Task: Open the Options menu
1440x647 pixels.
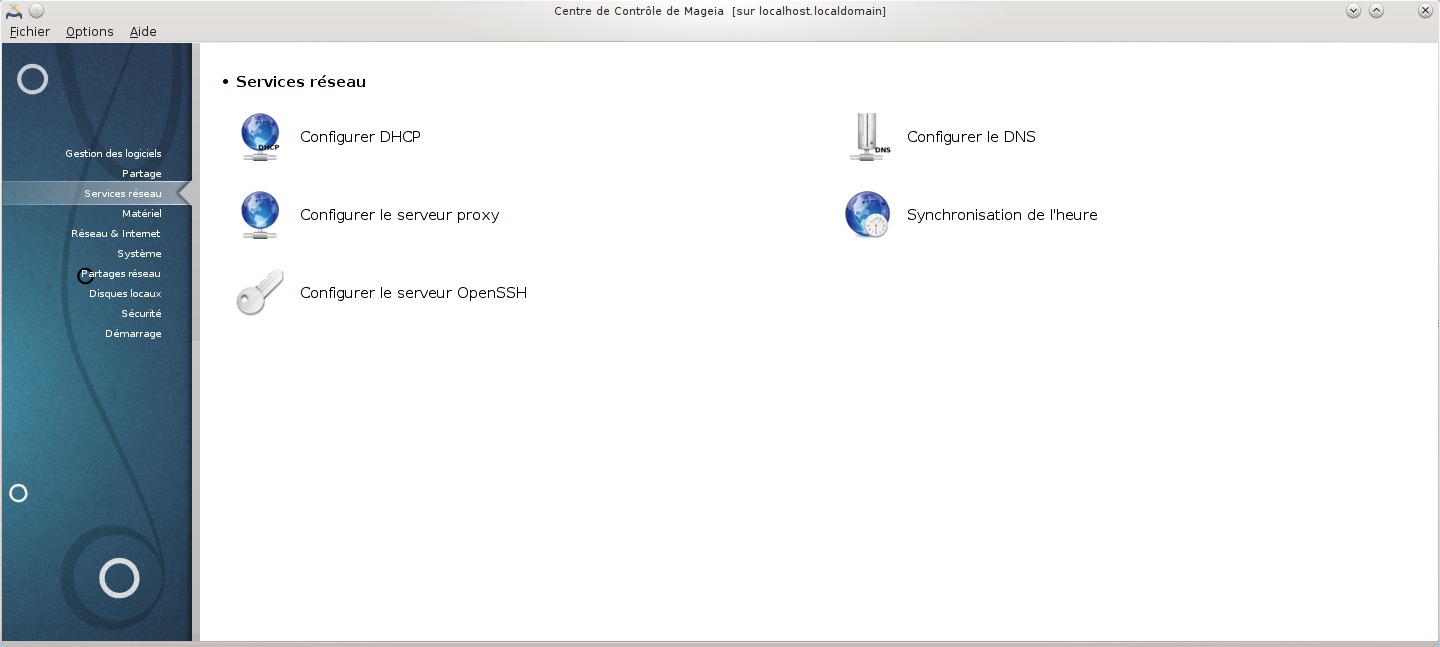Action: [x=90, y=31]
